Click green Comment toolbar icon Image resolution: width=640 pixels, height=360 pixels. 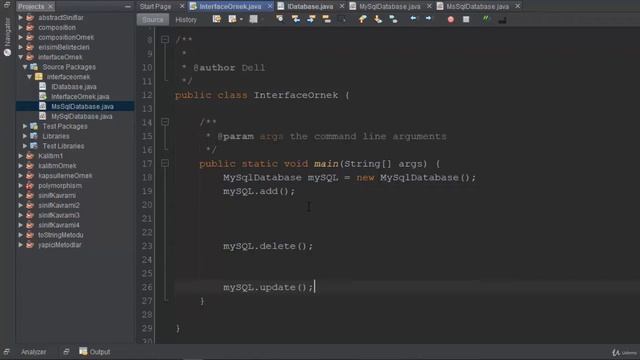click(x=486, y=19)
